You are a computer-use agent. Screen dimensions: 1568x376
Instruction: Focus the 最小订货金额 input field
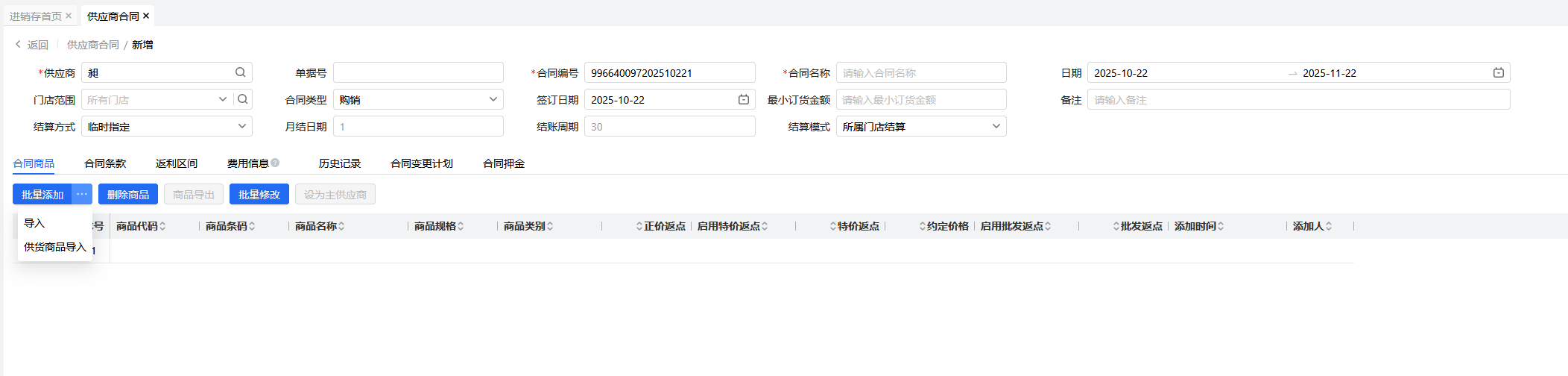point(921,99)
